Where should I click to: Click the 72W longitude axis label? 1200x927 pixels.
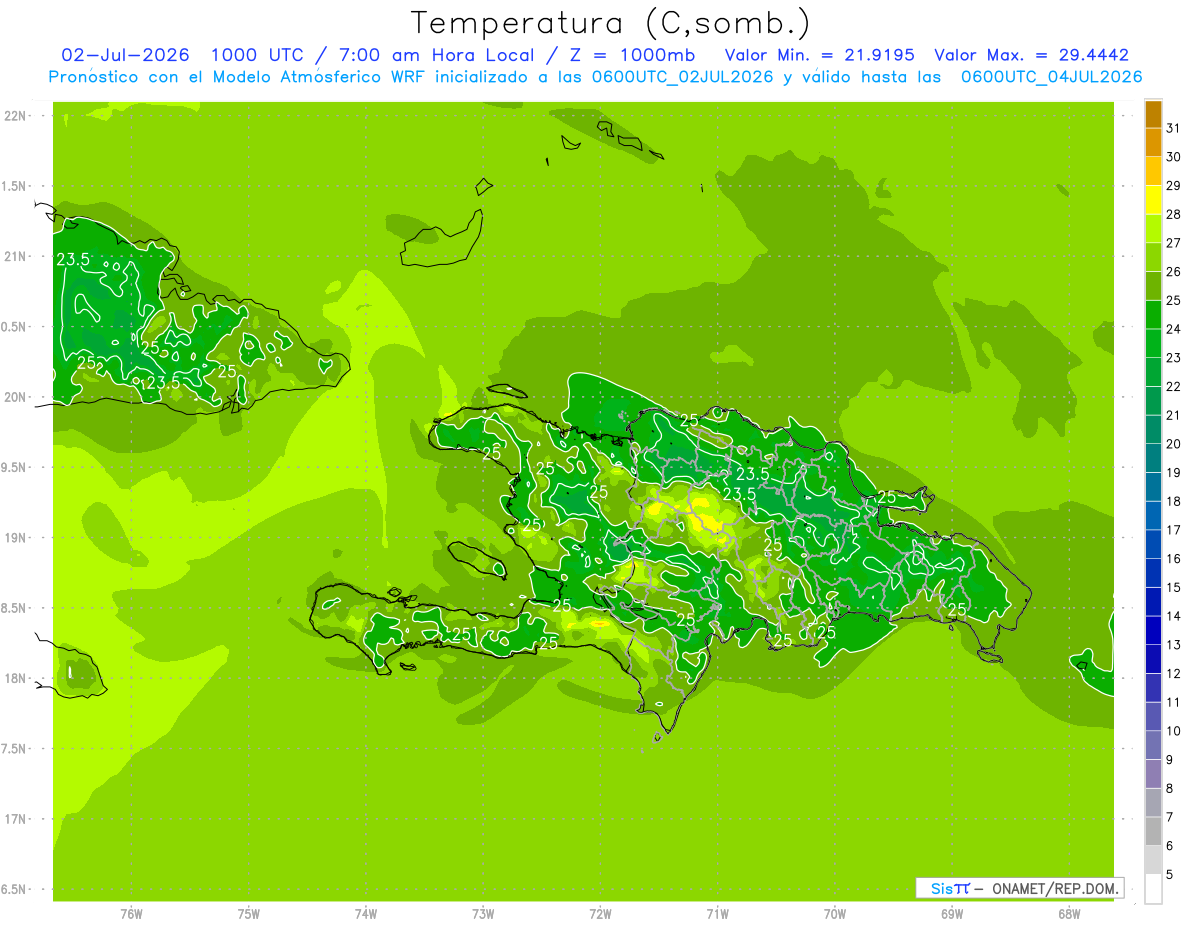(x=600, y=914)
